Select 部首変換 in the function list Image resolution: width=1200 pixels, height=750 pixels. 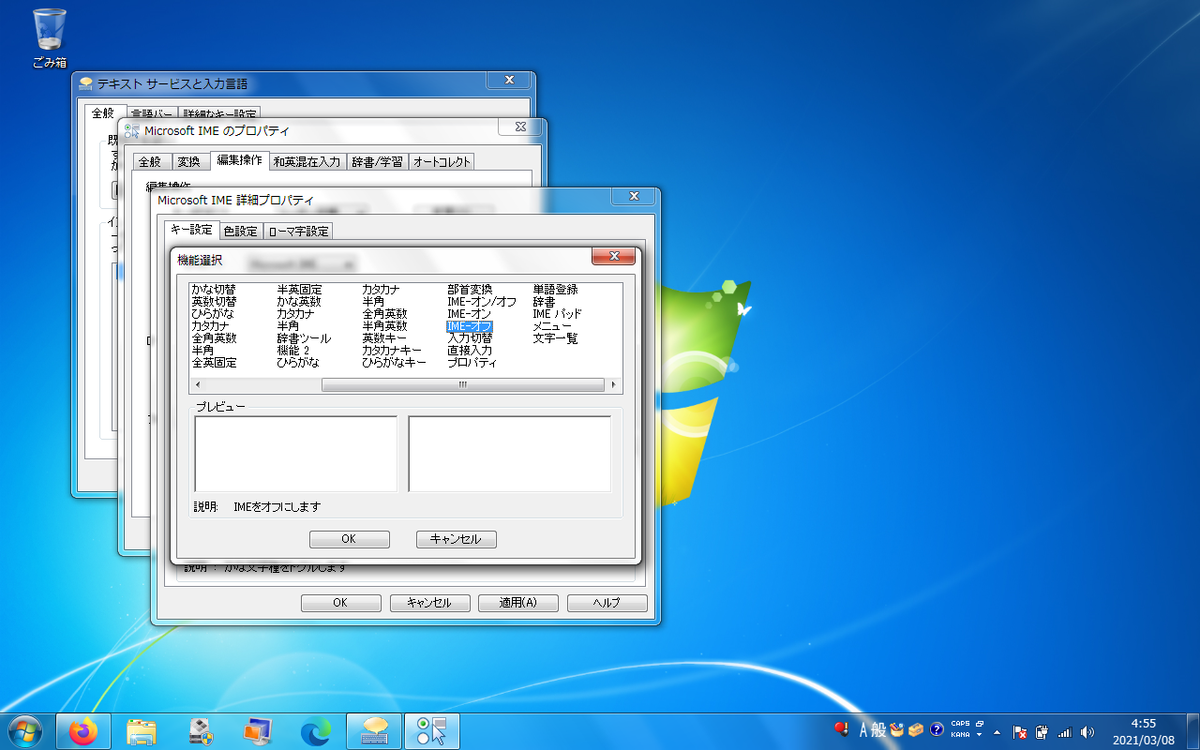pyautogui.click(x=470, y=290)
